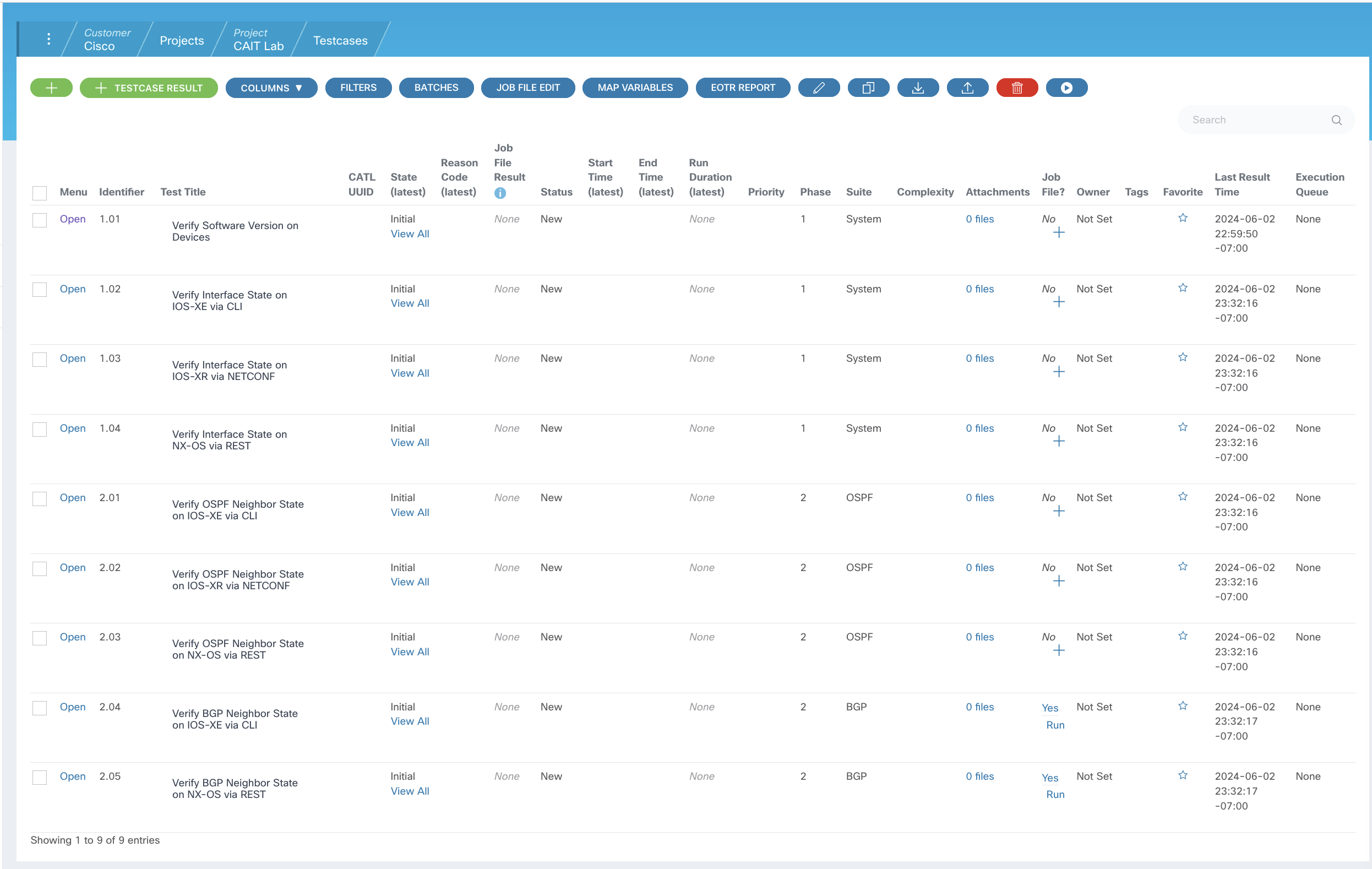
Task: Favorite testcase 1.01 with the star
Action: pyautogui.click(x=1182, y=218)
